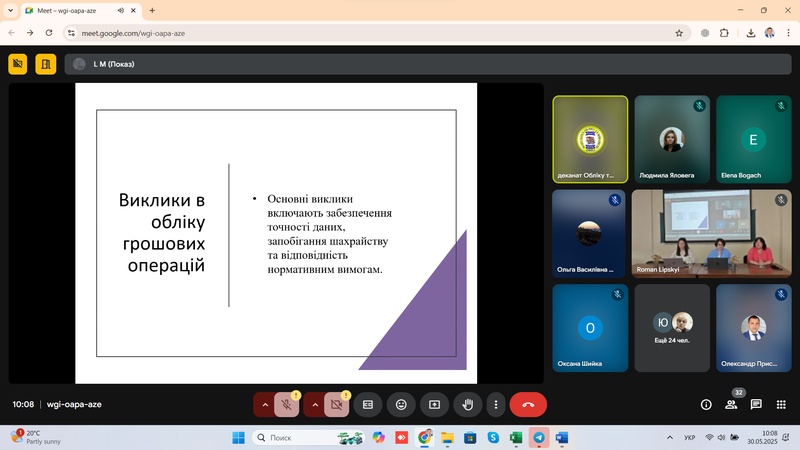Bookmark this page with star icon

tap(679, 32)
